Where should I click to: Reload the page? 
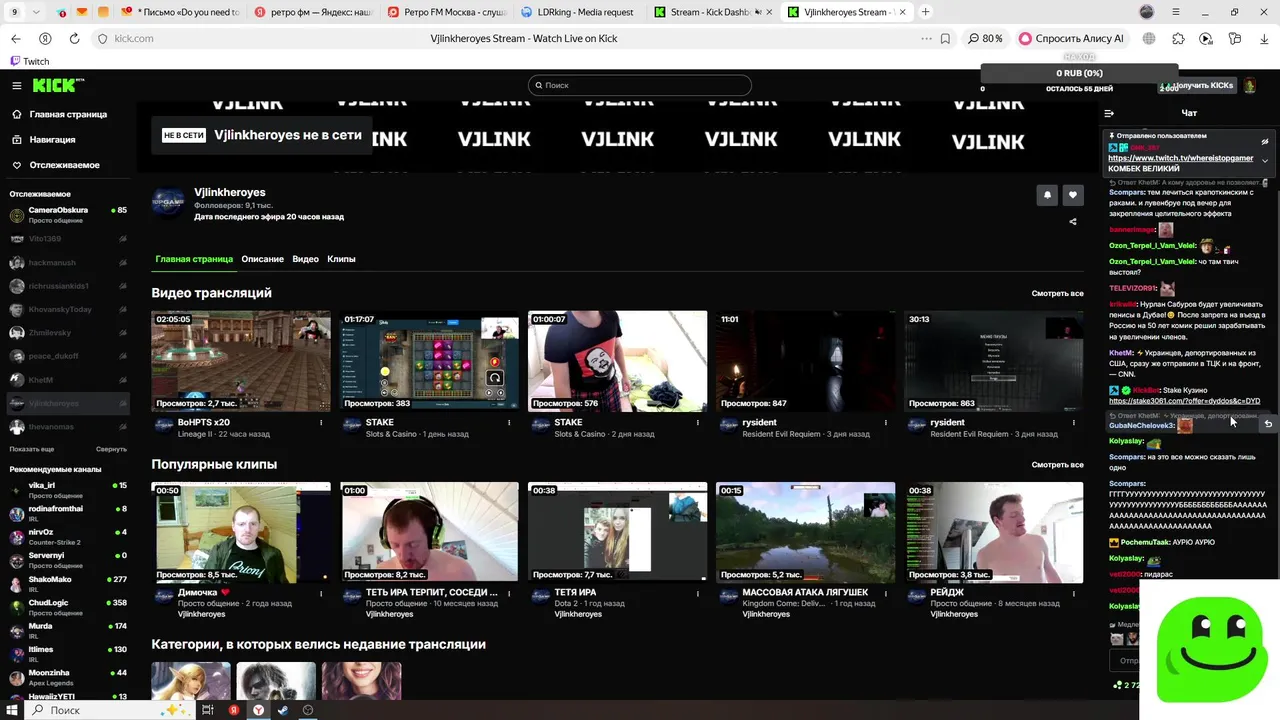click(74, 38)
